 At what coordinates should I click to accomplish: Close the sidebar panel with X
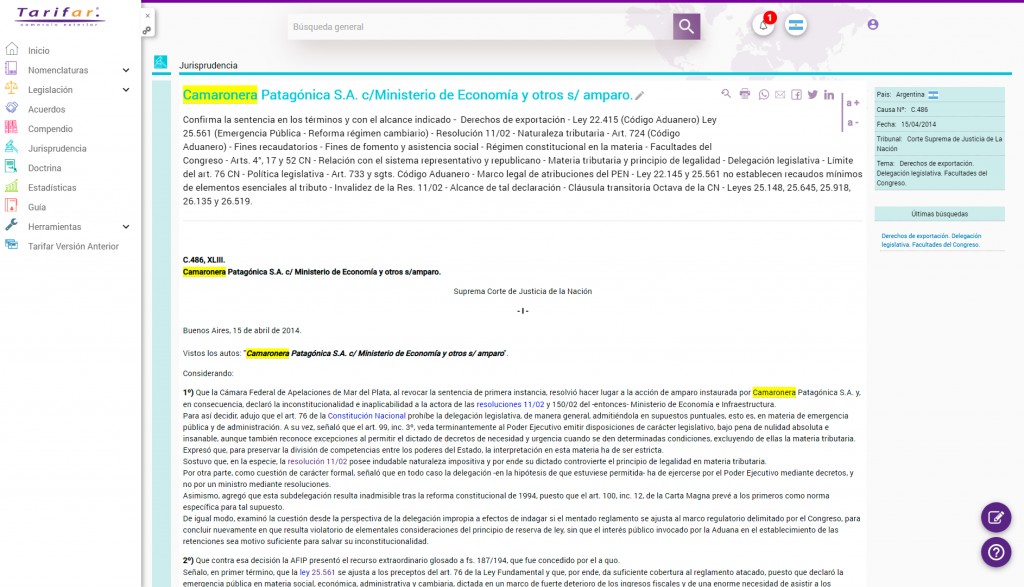click(x=148, y=16)
